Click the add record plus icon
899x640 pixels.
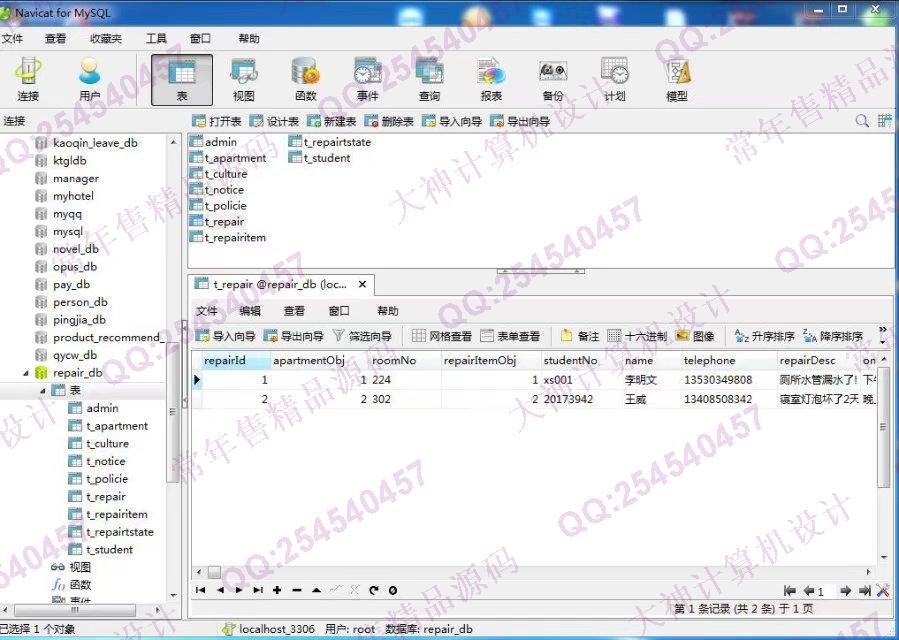[277, 590]
